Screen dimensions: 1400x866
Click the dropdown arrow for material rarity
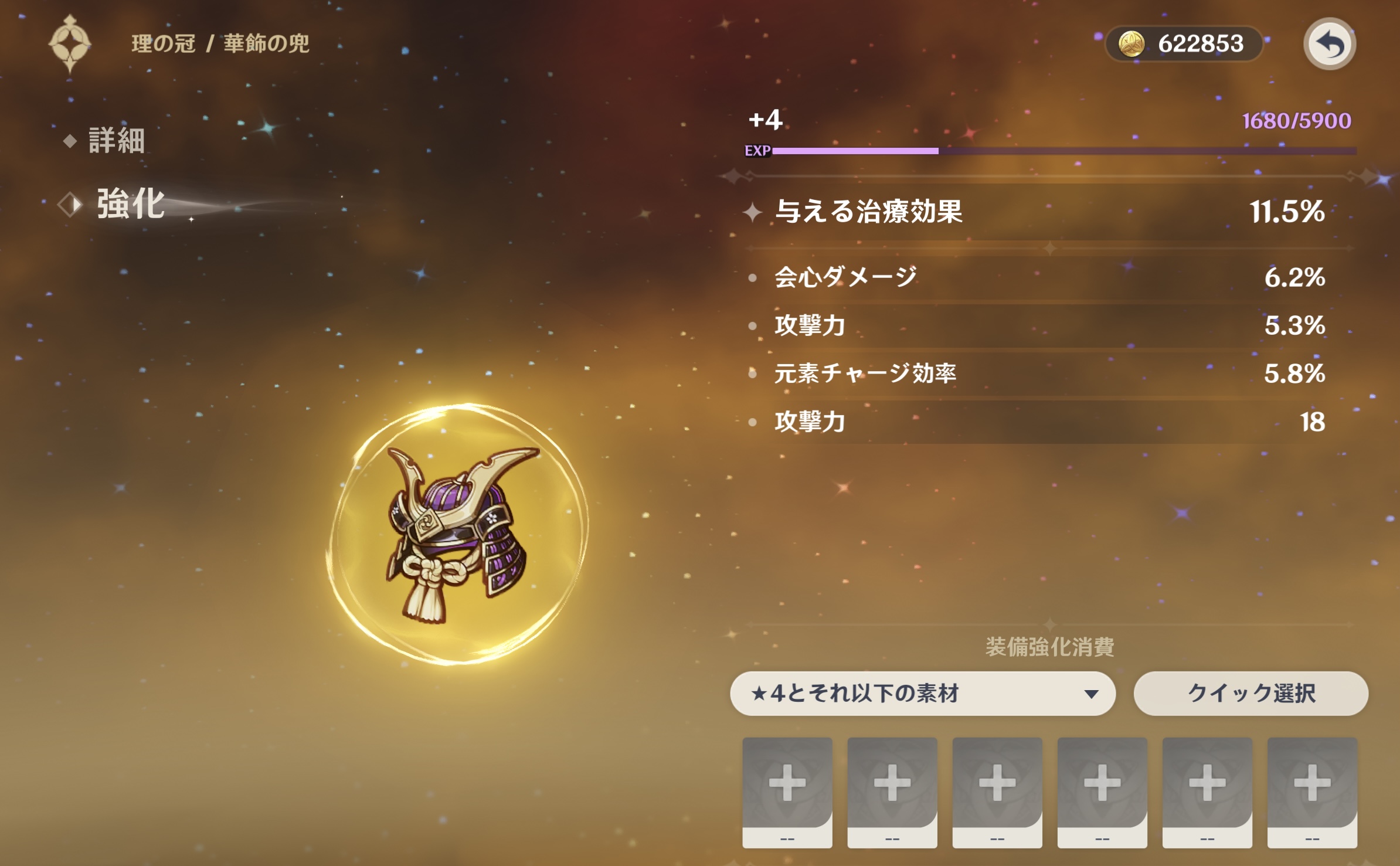click(x=1090, y=694)
